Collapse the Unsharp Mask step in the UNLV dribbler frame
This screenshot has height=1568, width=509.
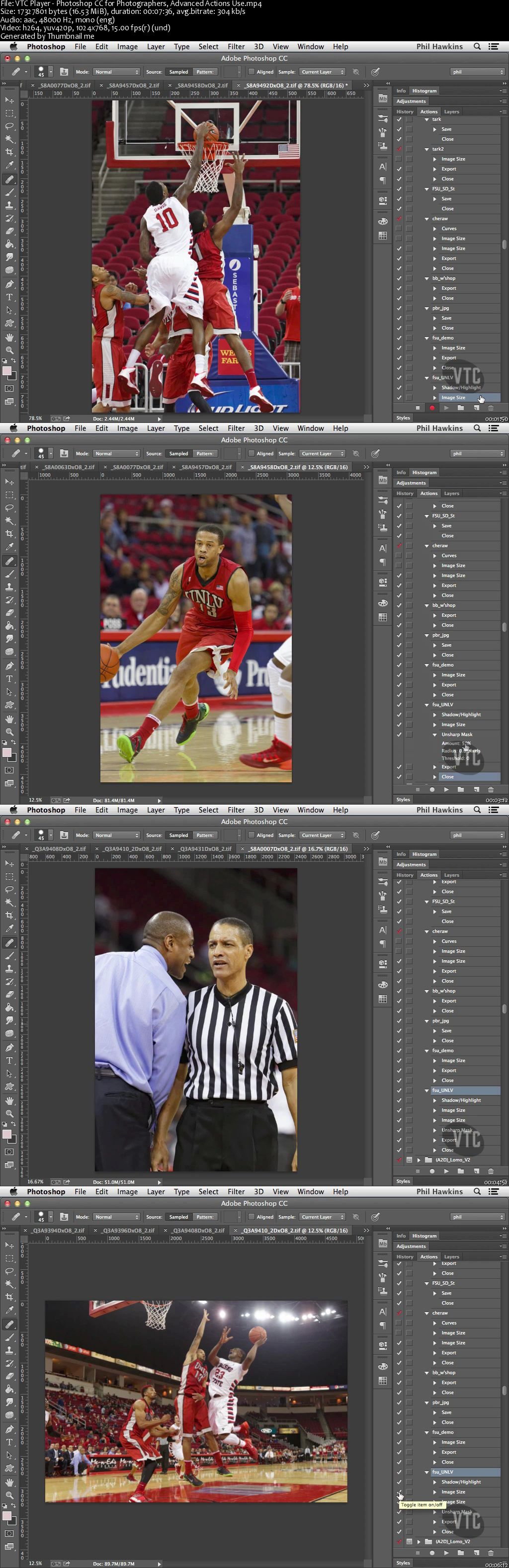[x=435, y=735]
